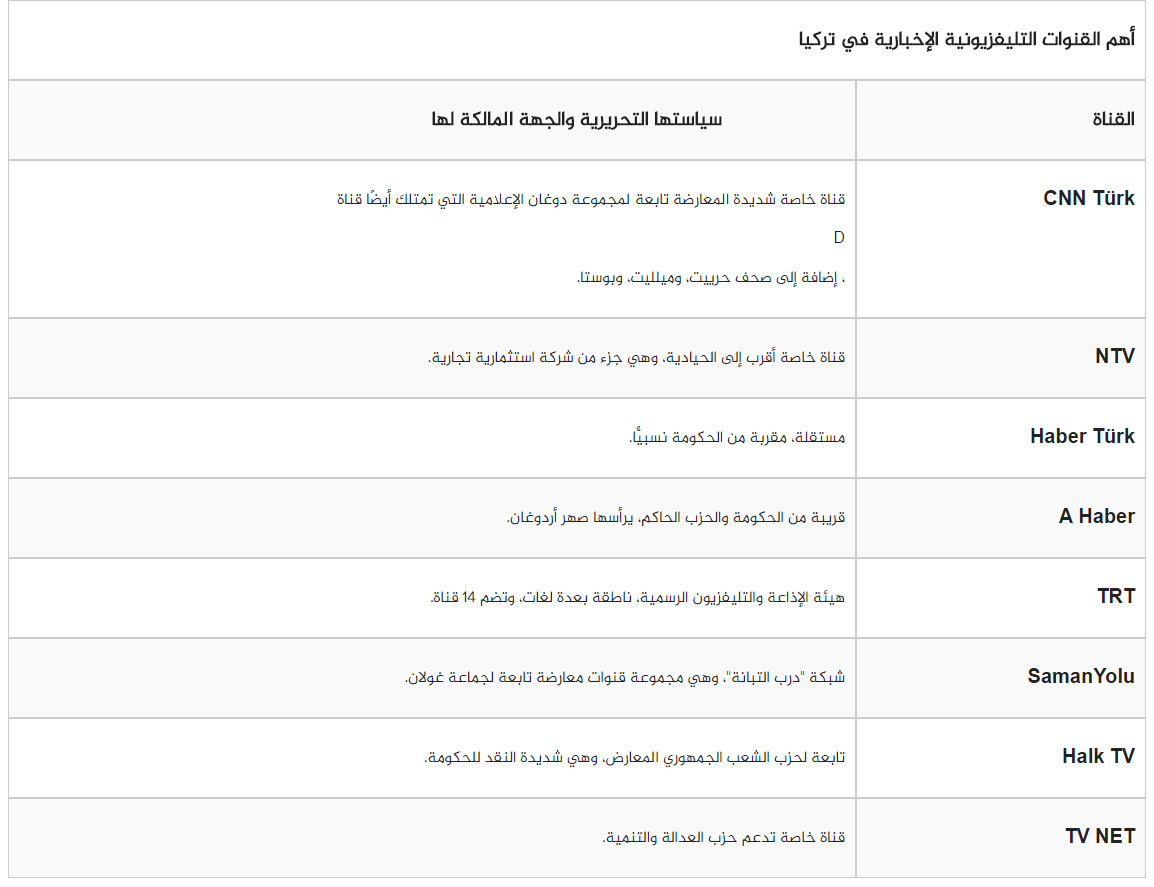The height and width of the screenshot is (887, 1154).
Task: Click the A Haber channel name
Action: [1096, 516]
